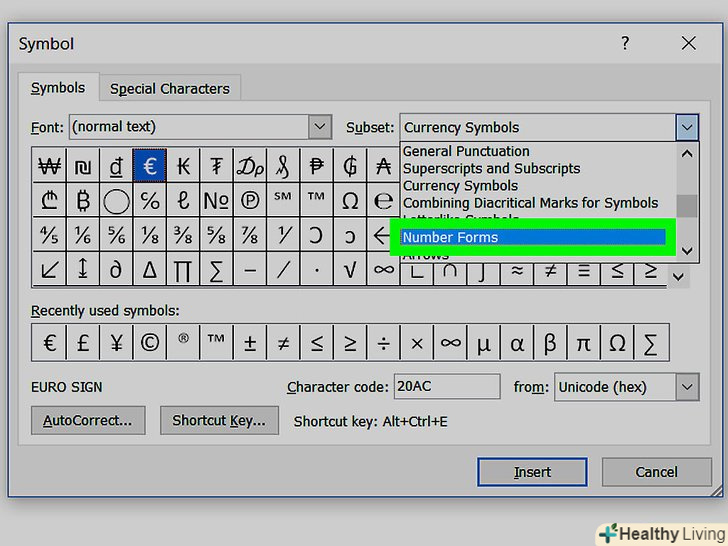Collapse the Subset dropdown arrow
The height and width of the screenshot is (546, 728).
coord(686,127)
